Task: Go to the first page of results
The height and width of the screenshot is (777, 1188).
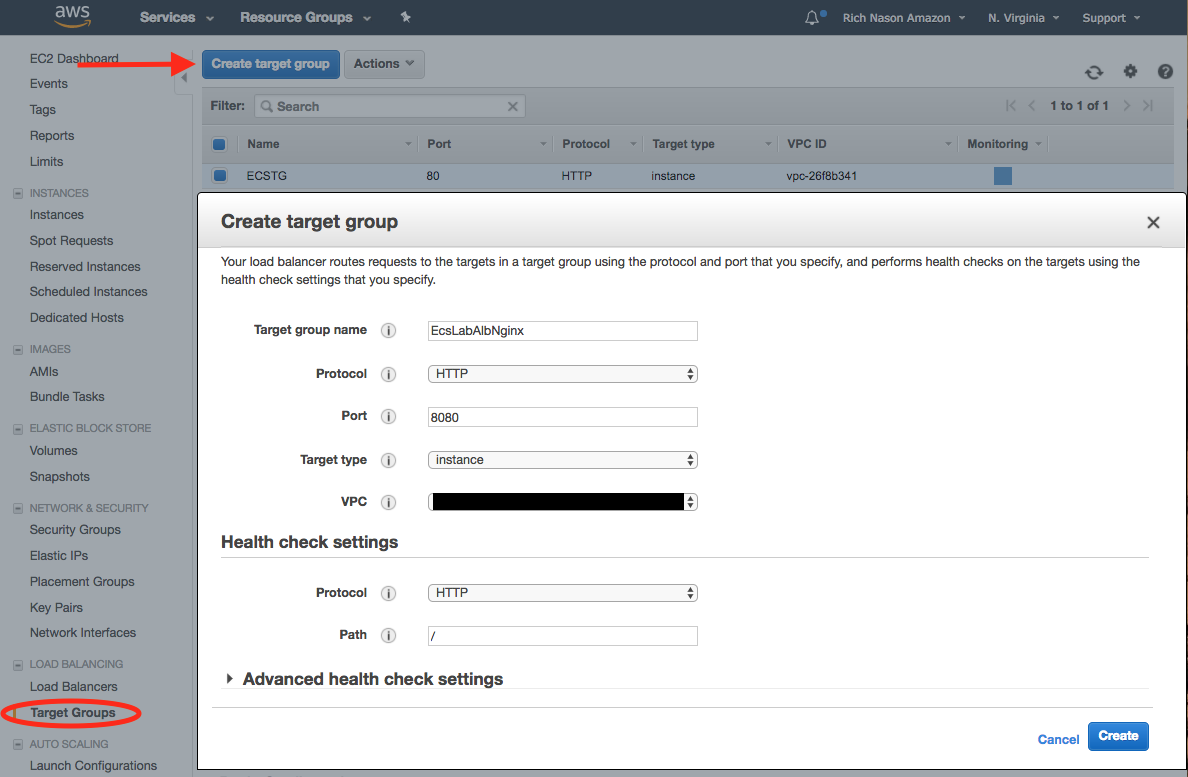Action: click(x=1011, y=105)
